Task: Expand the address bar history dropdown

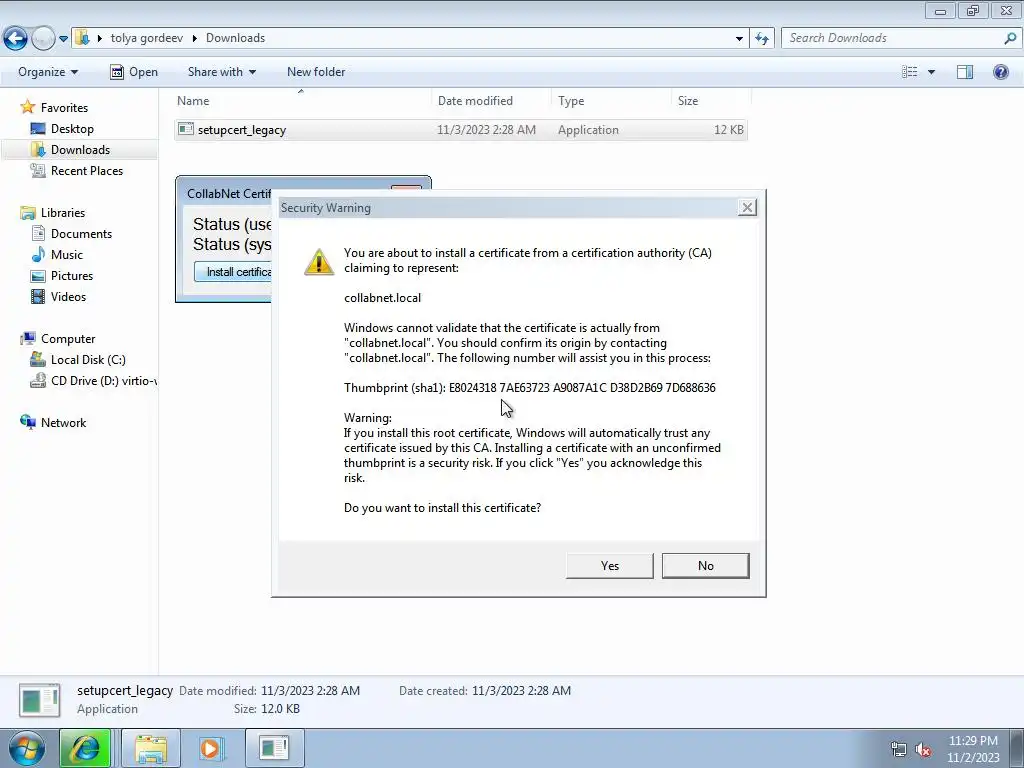Action: (739, 39)
